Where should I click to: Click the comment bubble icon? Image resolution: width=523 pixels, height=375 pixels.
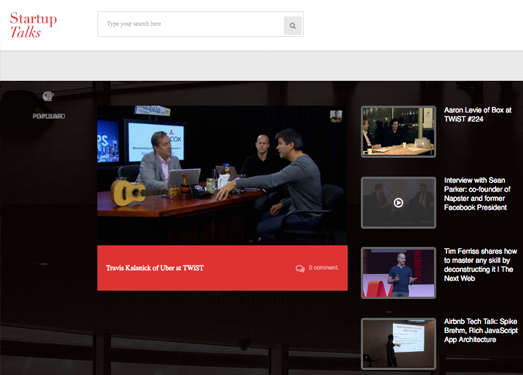tap(300, 268)
